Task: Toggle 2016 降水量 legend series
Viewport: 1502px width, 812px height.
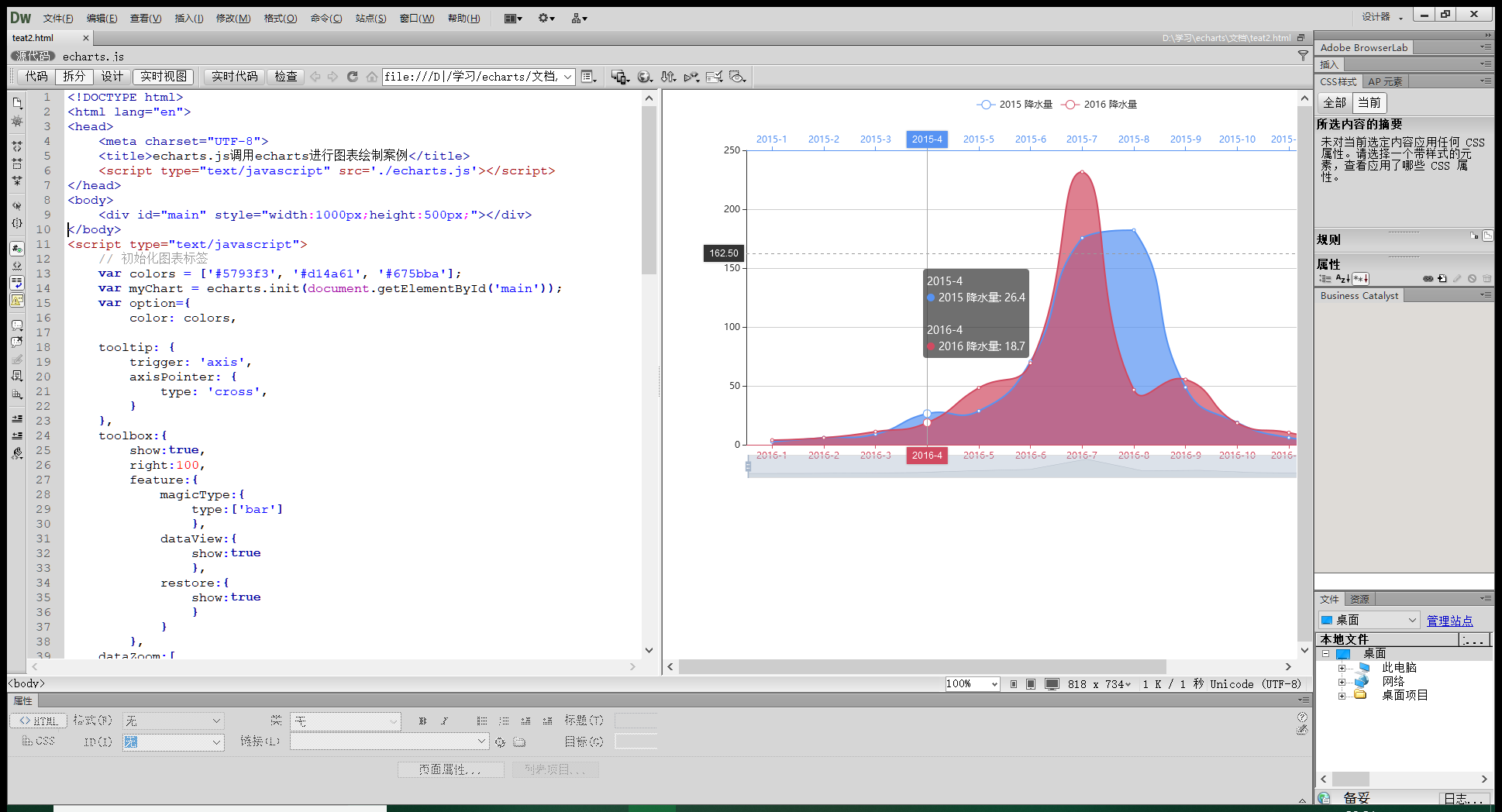Action: 1099,104
